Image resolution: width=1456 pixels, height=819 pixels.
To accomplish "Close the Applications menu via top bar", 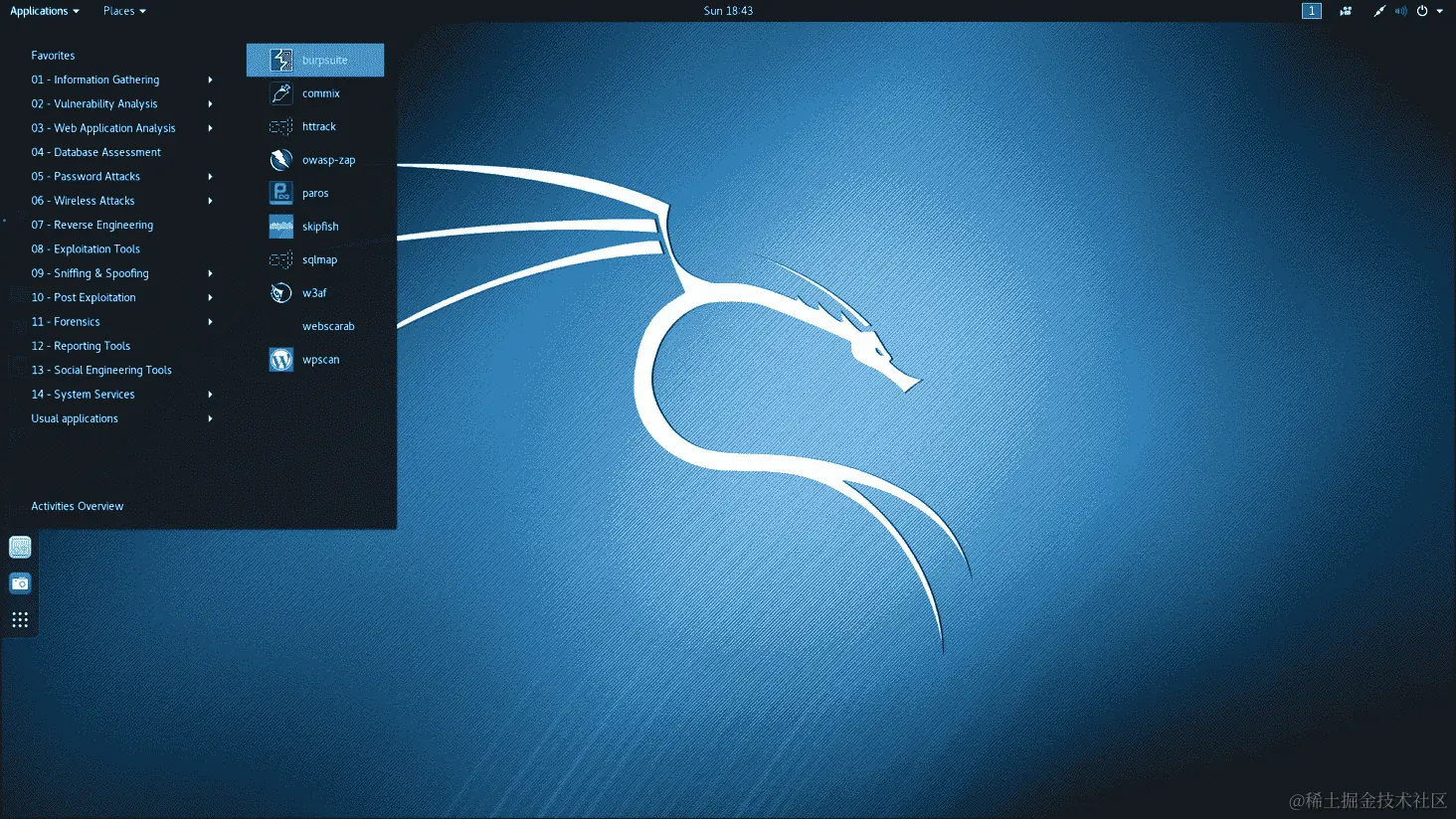I will pos(45,11).
